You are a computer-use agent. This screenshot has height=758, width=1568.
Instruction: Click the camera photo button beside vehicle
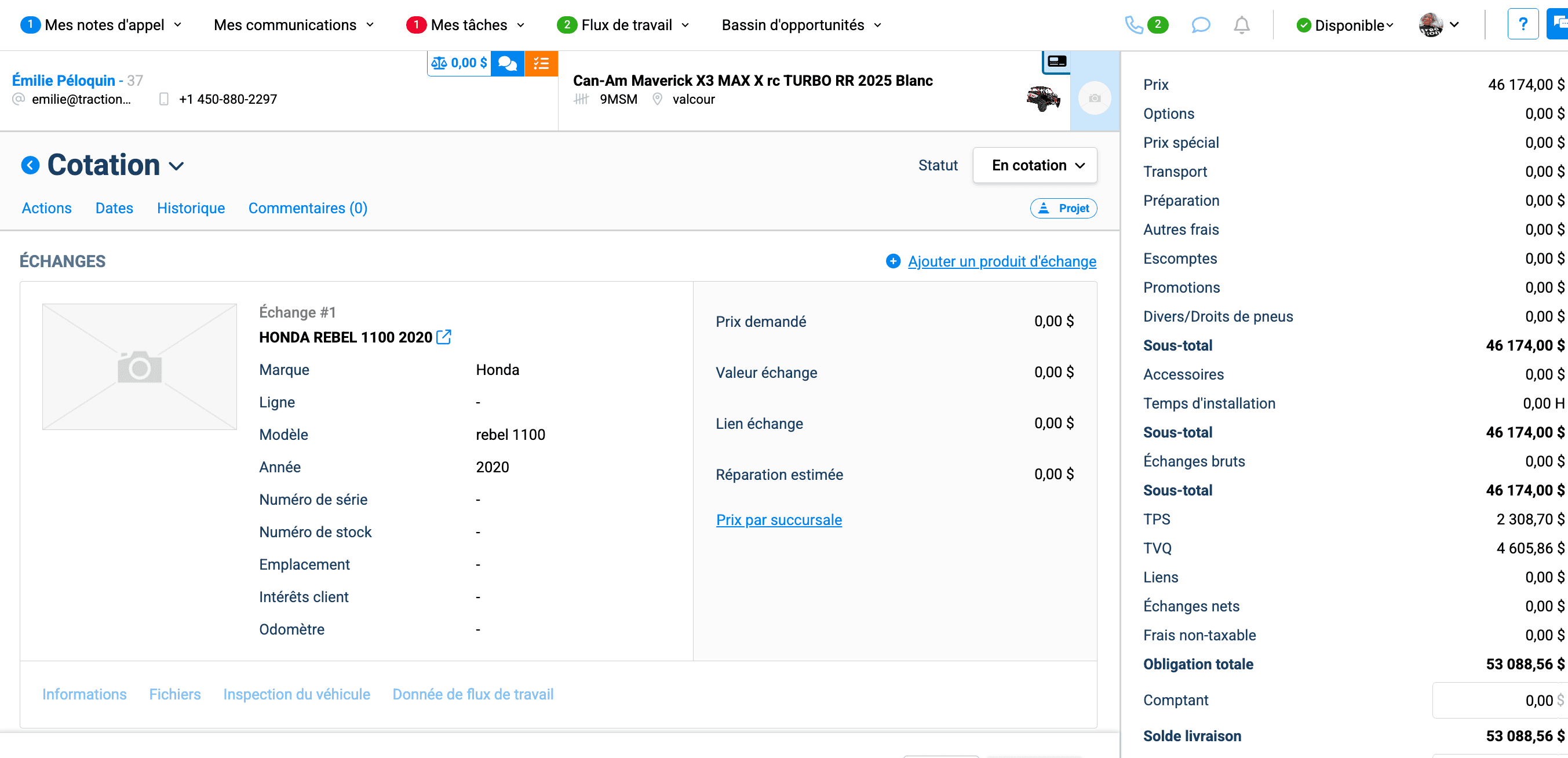pos(1095,98)
